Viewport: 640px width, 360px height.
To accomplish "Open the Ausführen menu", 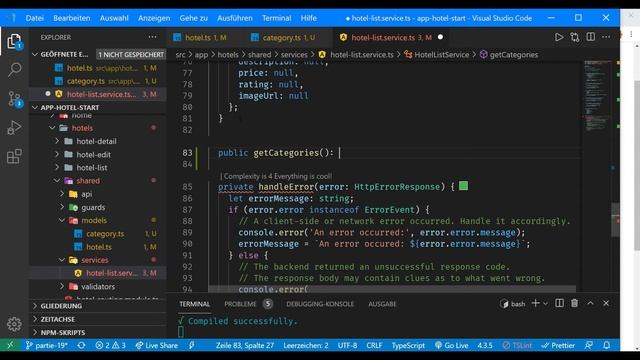I will (235, 18).
